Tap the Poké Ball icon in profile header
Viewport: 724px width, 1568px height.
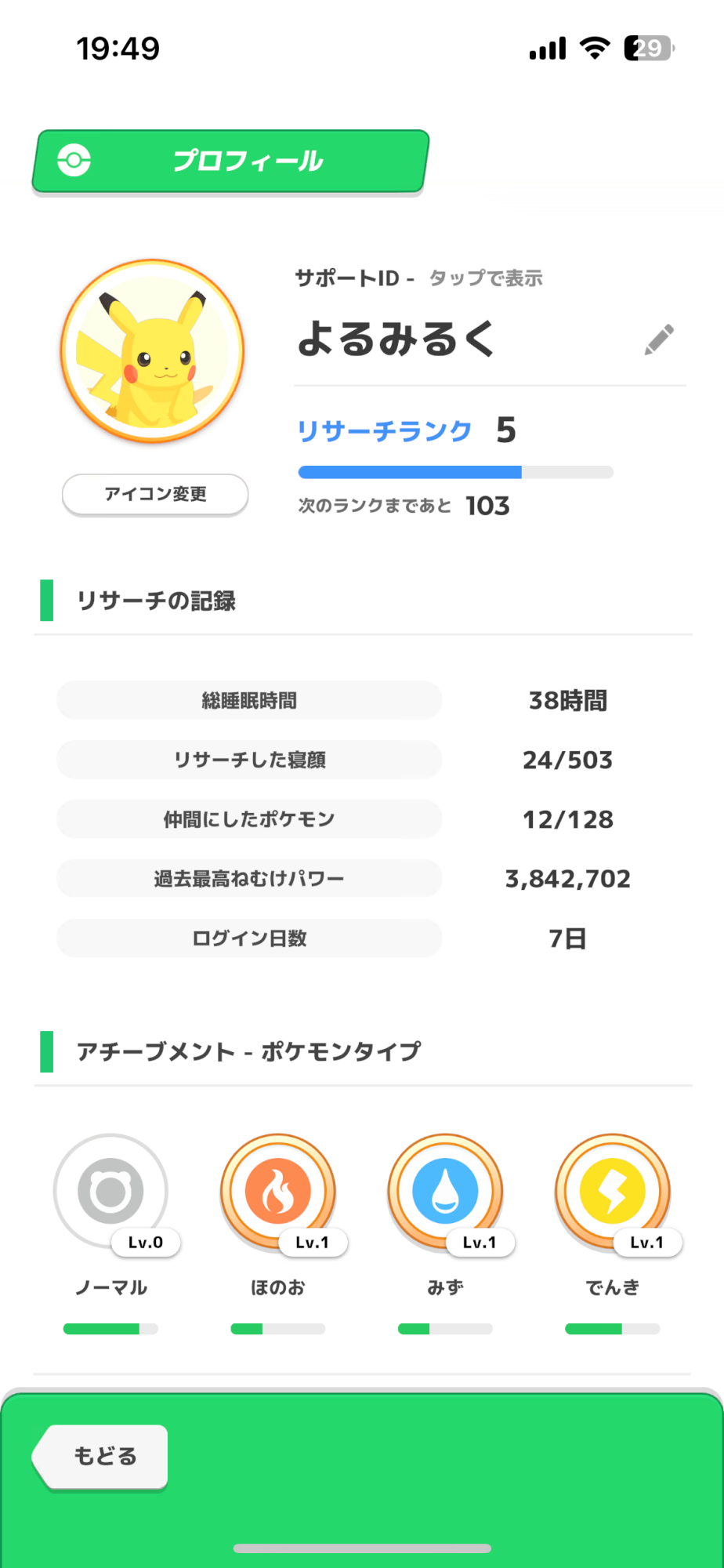click(74, 161)
